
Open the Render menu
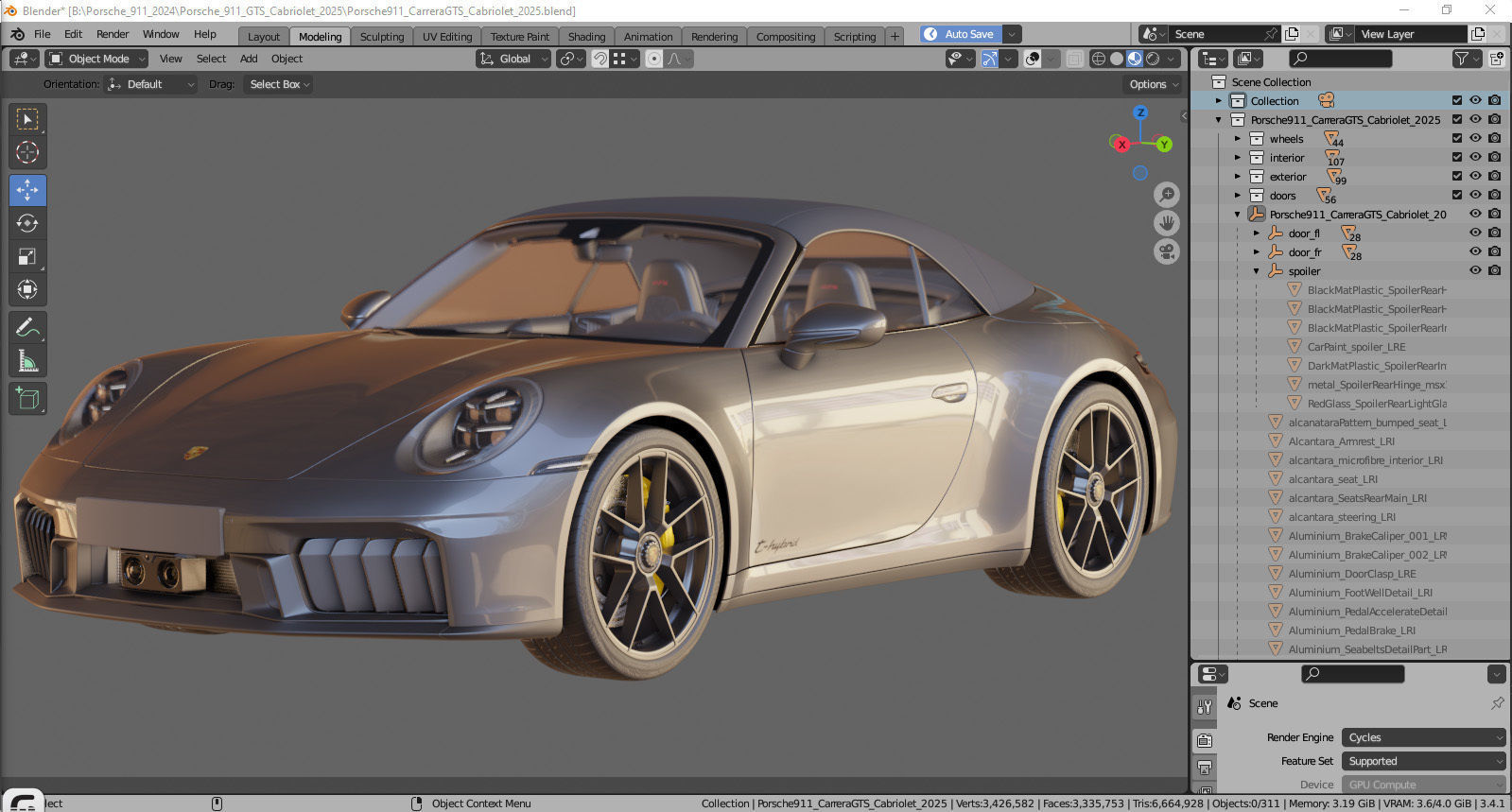coord(113,34)
